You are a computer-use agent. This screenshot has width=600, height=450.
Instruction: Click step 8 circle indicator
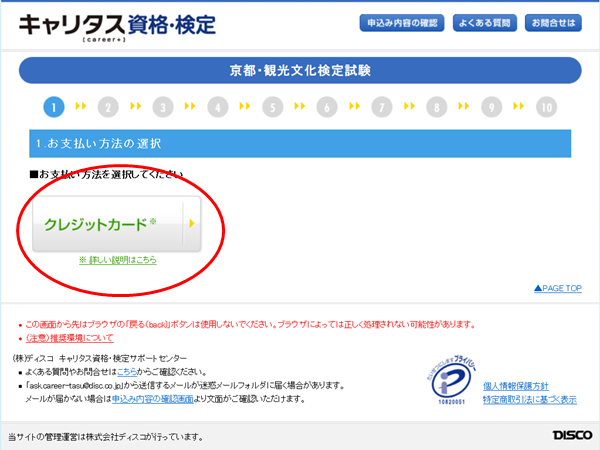437,107
